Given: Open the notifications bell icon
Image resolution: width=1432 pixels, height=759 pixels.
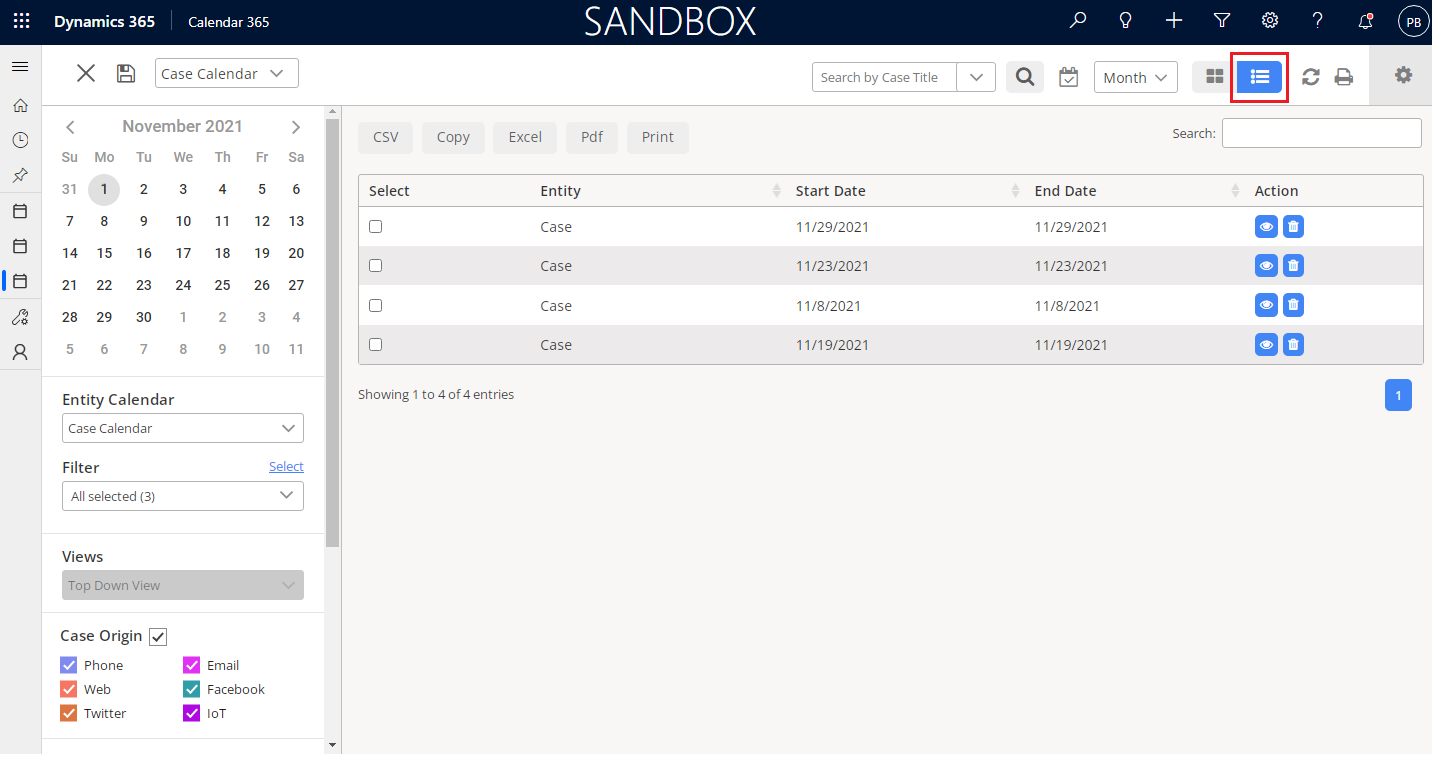Looking at the screenshot, I should coord(1365,20).
